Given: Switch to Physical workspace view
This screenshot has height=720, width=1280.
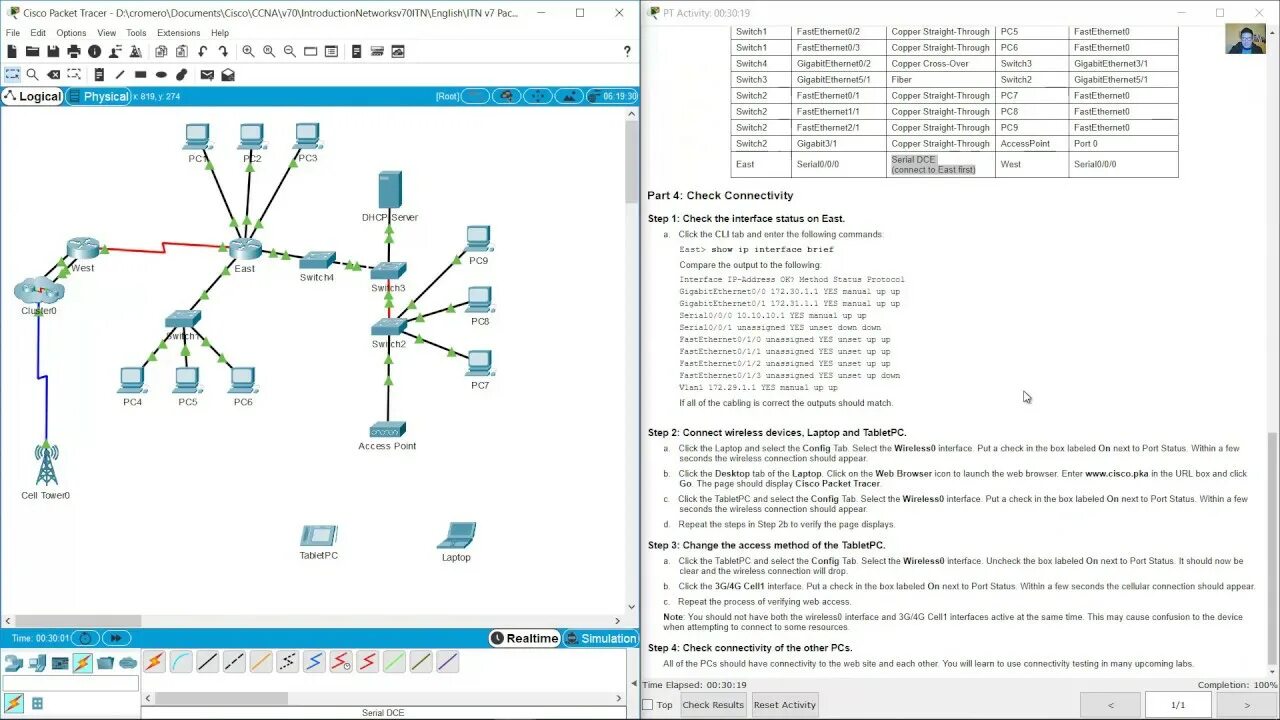Looking at the screenshot, I should coord(98,96).
